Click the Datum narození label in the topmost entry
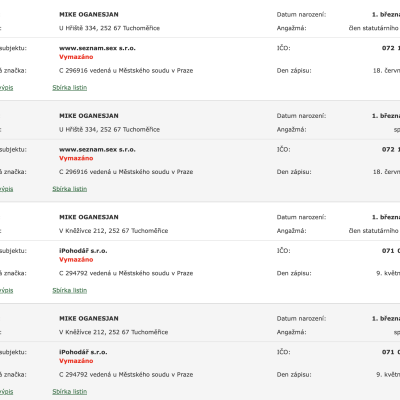 point(301,15)
